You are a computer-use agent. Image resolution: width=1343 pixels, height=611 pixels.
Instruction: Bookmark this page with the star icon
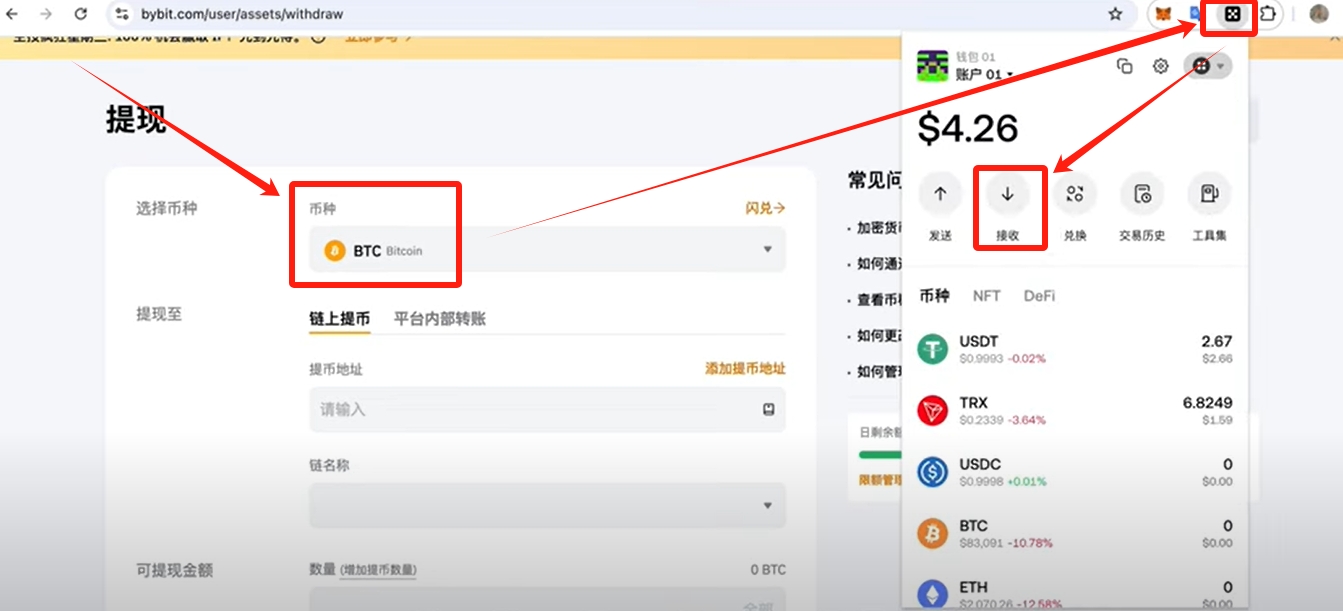coord(1115,14)
